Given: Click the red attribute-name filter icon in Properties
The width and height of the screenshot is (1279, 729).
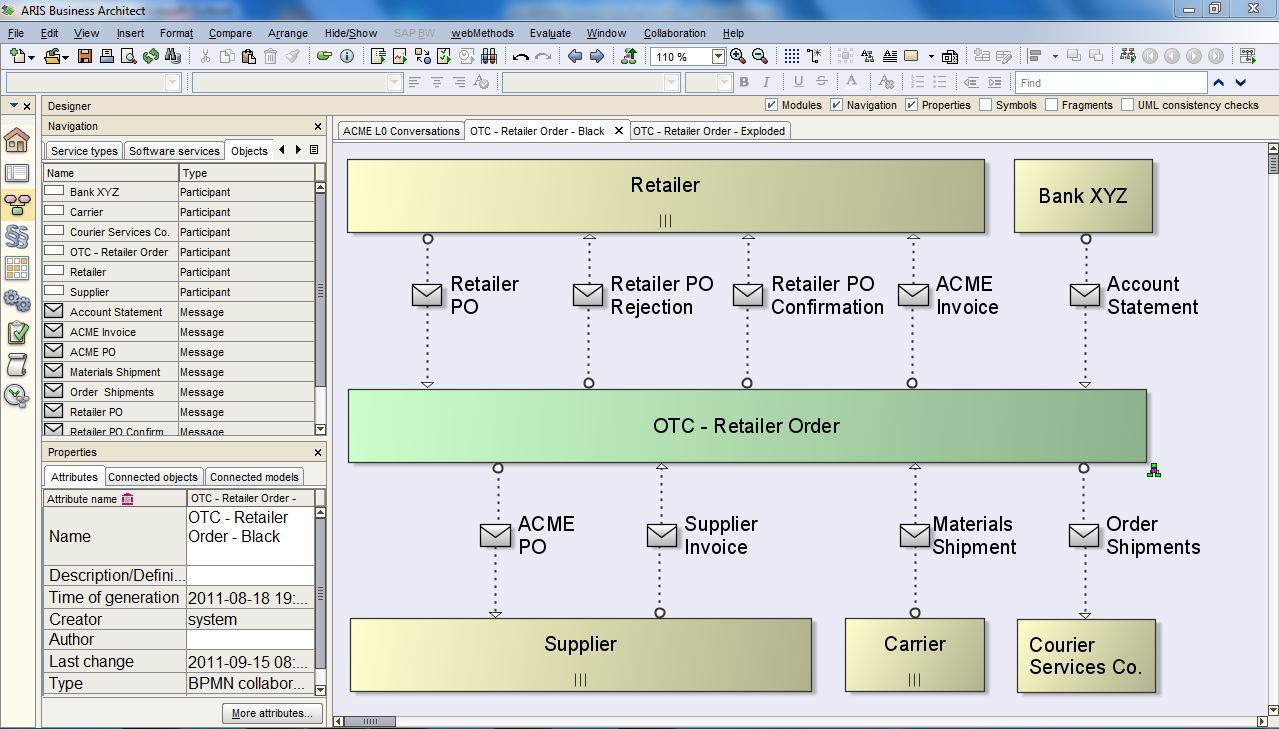Looking at the screenshot, I should [127, 499].
